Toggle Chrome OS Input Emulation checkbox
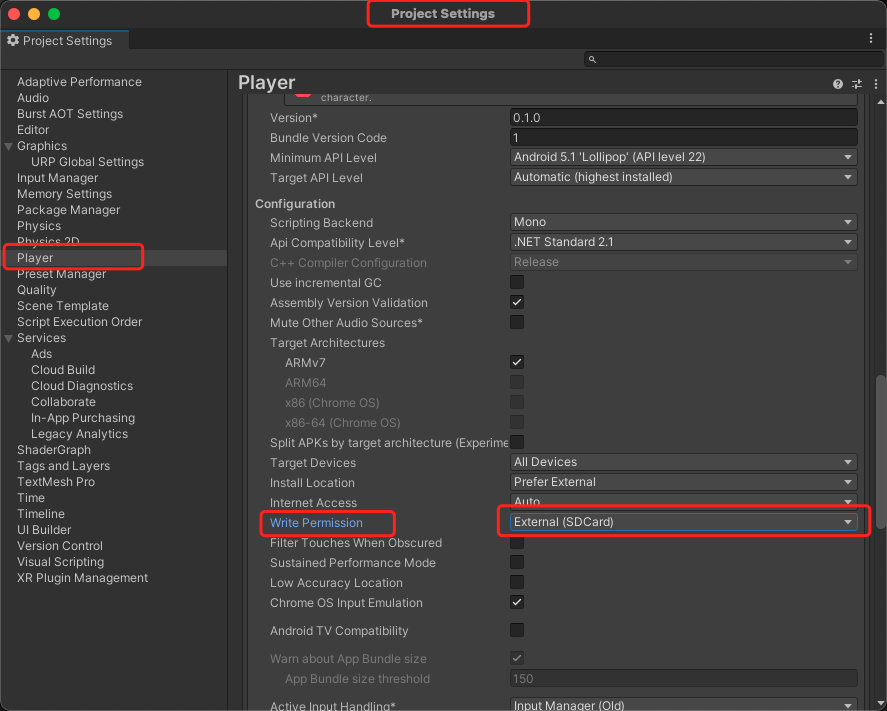 (517, 602)
